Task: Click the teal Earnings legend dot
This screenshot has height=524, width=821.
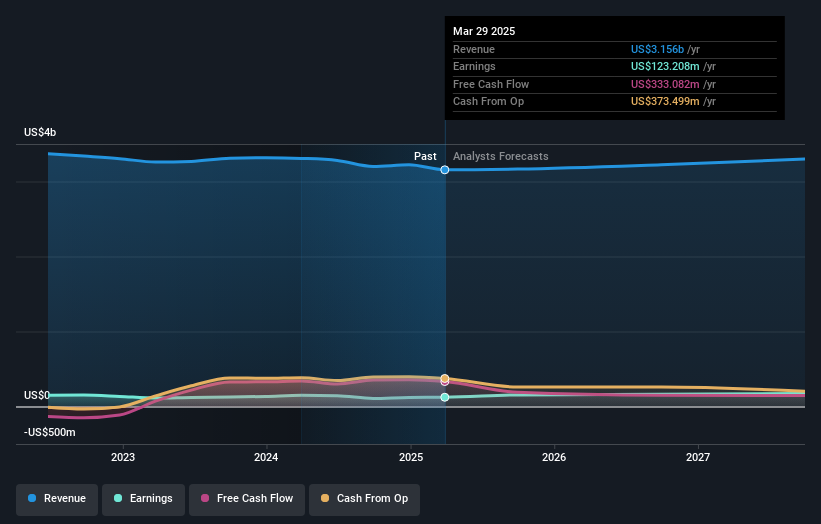Action: click(118, 498)
